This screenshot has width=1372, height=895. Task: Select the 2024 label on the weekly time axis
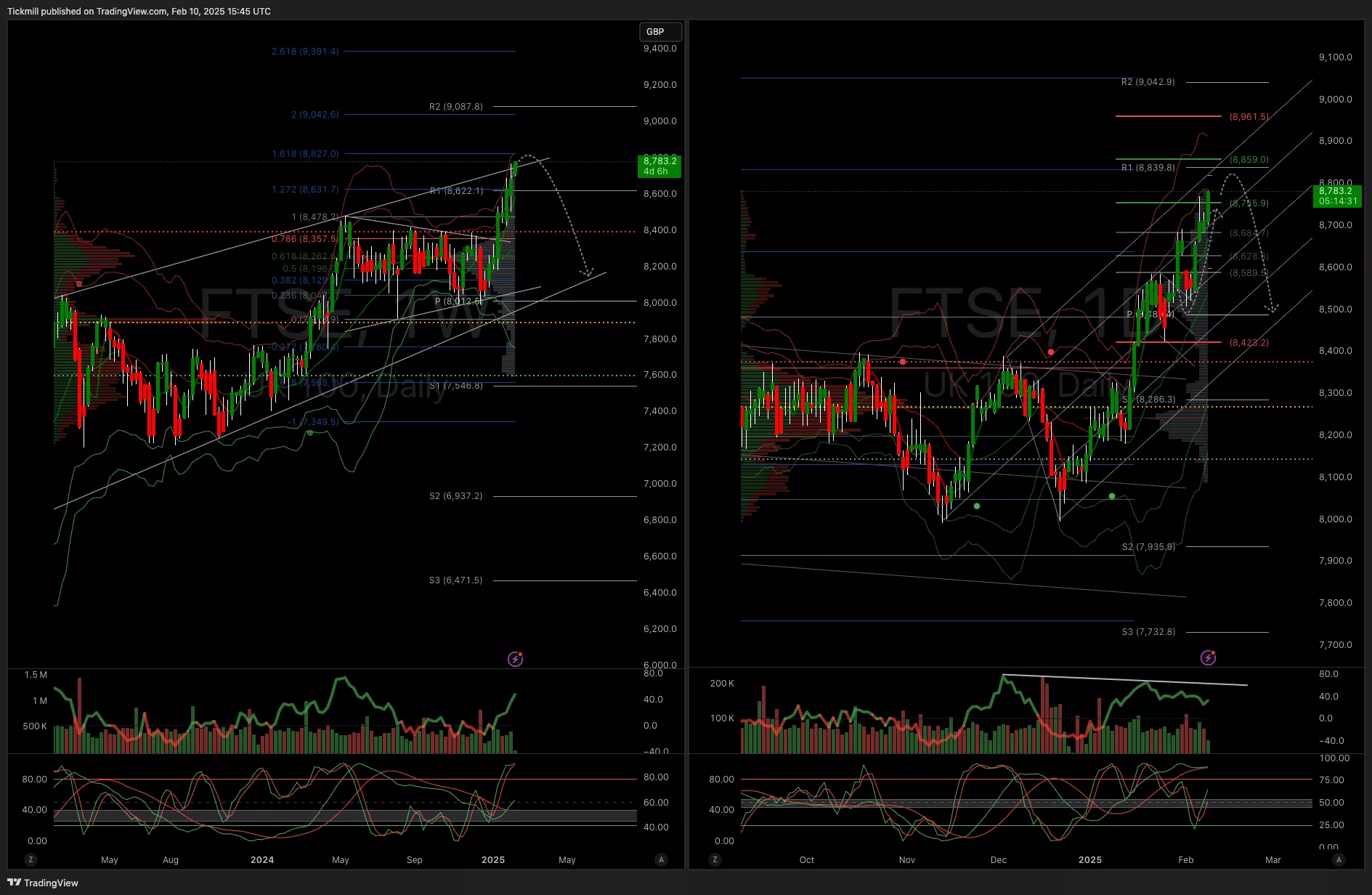click(x=262, y=859)
